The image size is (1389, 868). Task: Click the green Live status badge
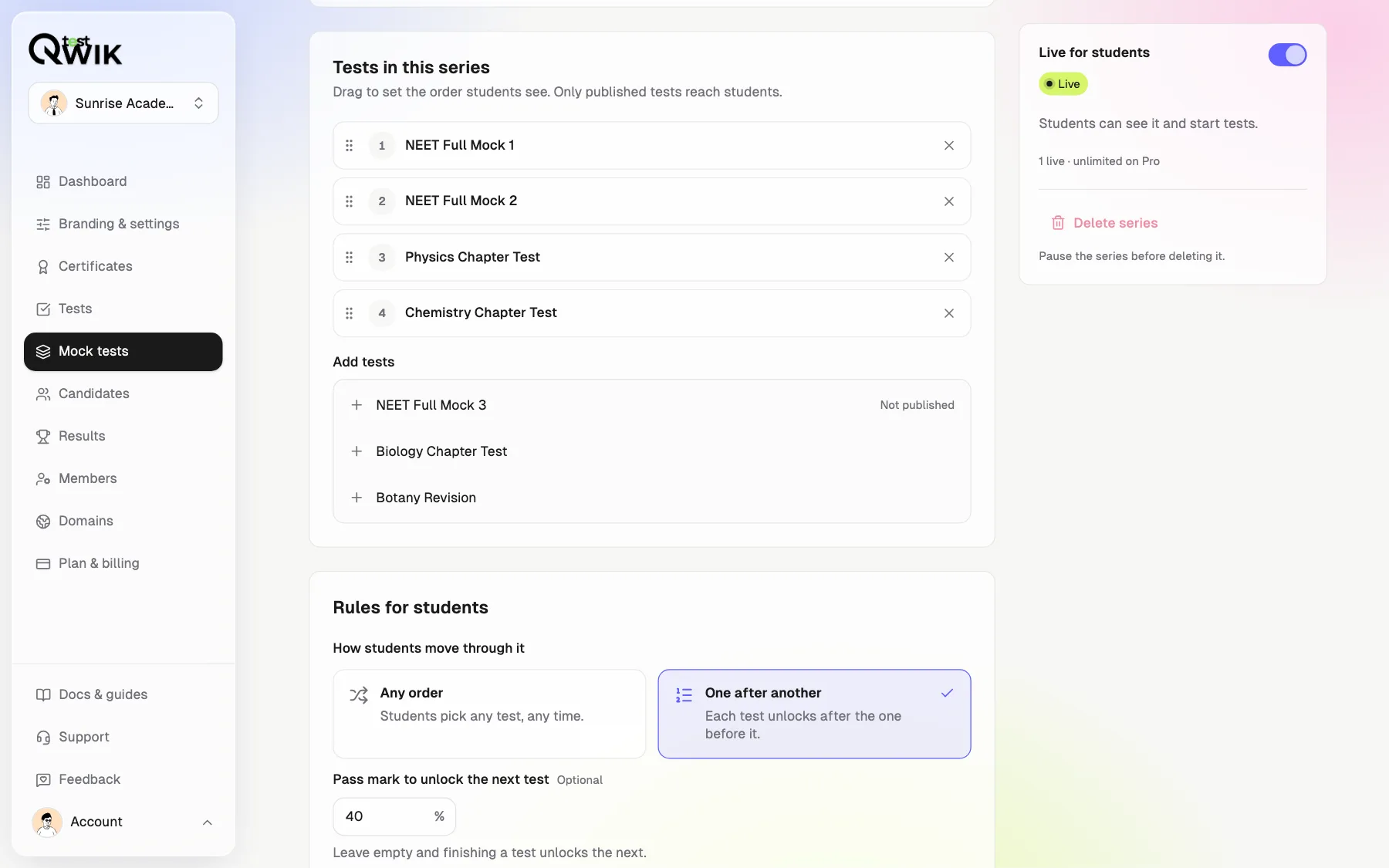pos(1063,84)
